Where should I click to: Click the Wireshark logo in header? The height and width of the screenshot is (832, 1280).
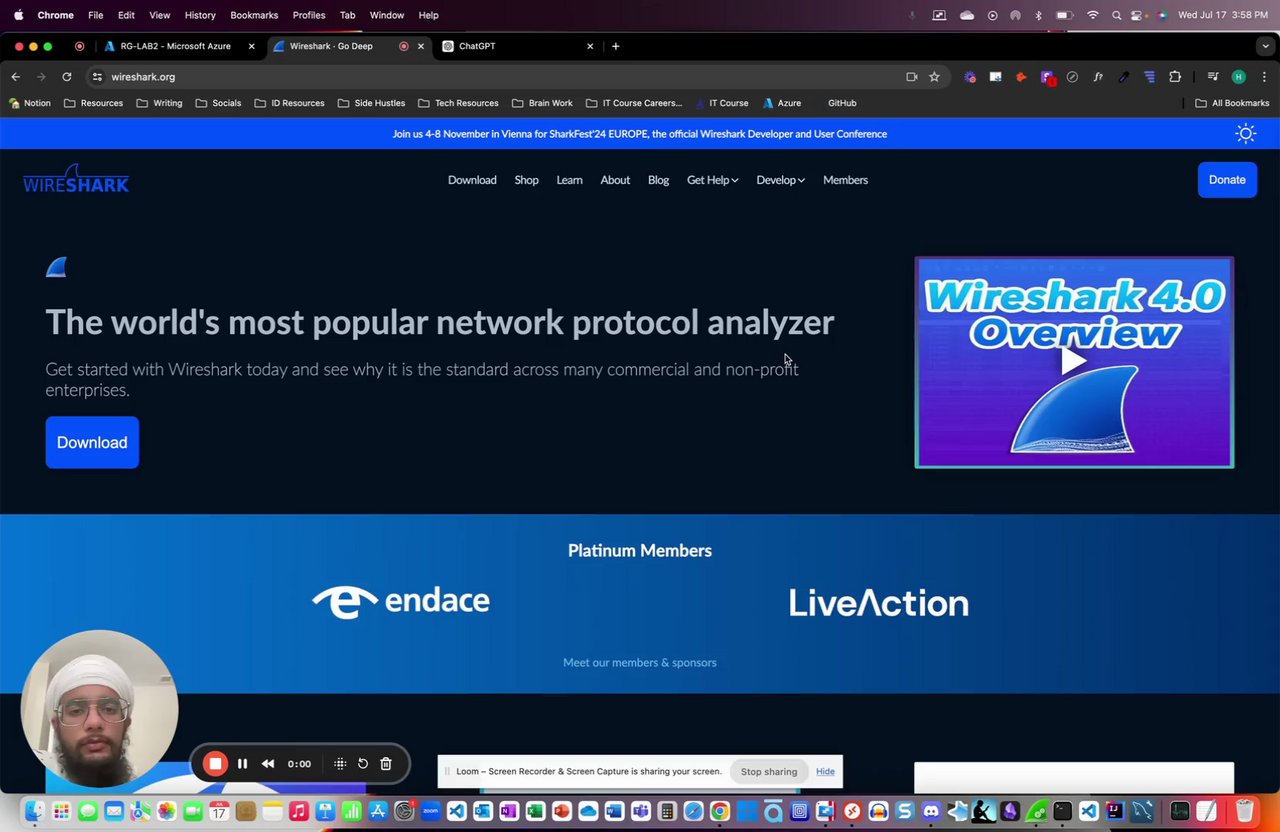point(76,179)
